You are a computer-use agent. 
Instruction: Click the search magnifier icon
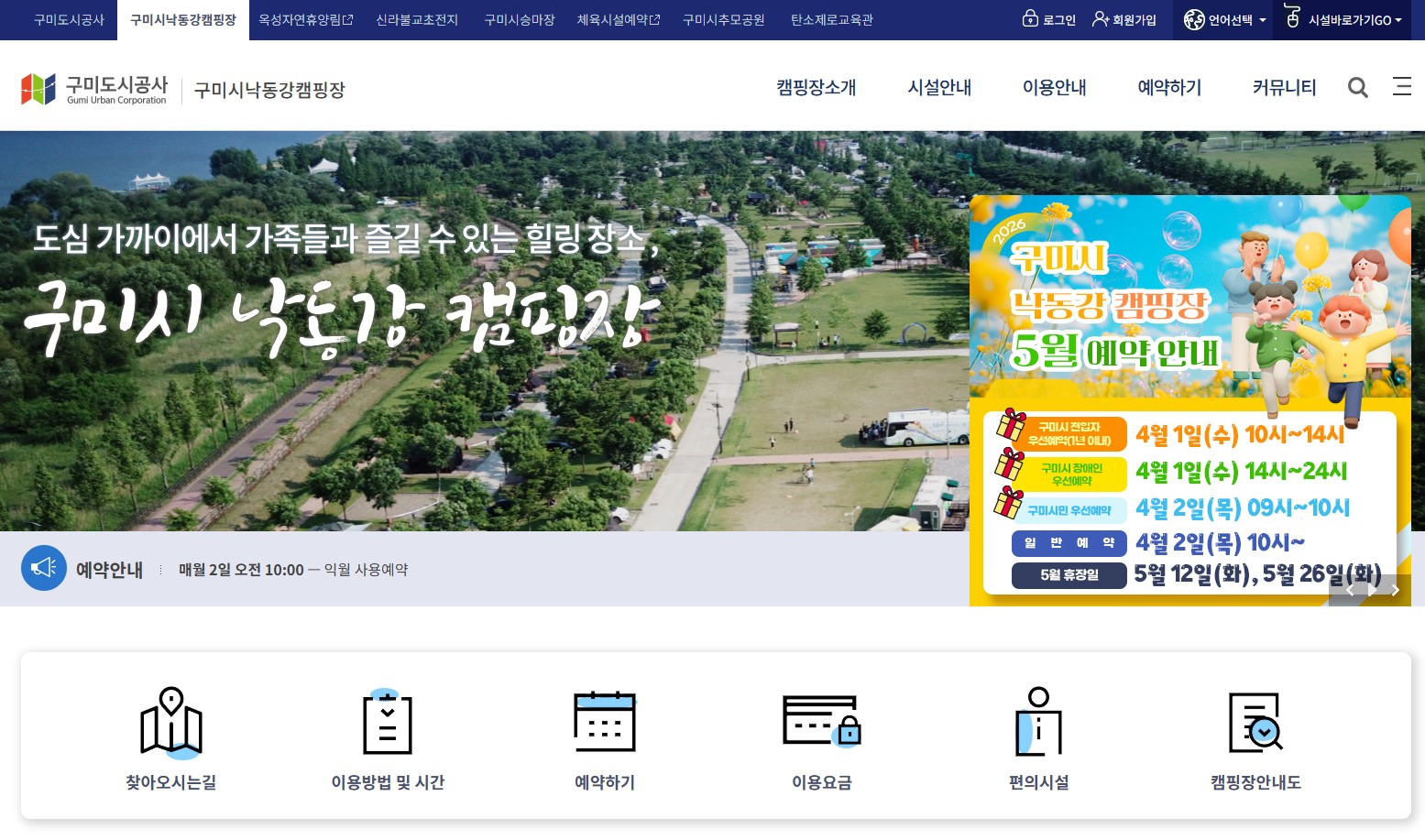[x=1358, y=87]
